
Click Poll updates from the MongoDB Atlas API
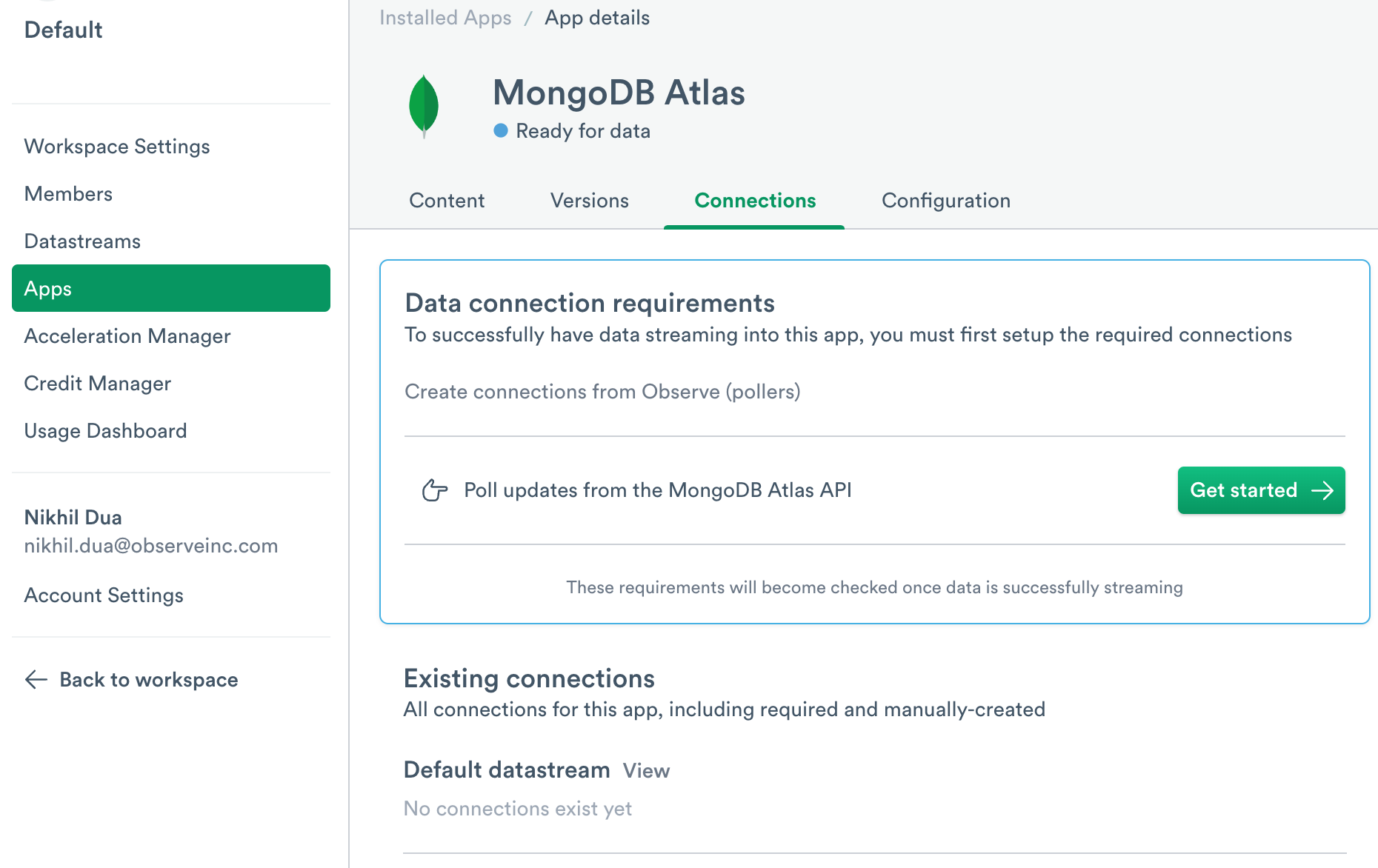[658, 490]
